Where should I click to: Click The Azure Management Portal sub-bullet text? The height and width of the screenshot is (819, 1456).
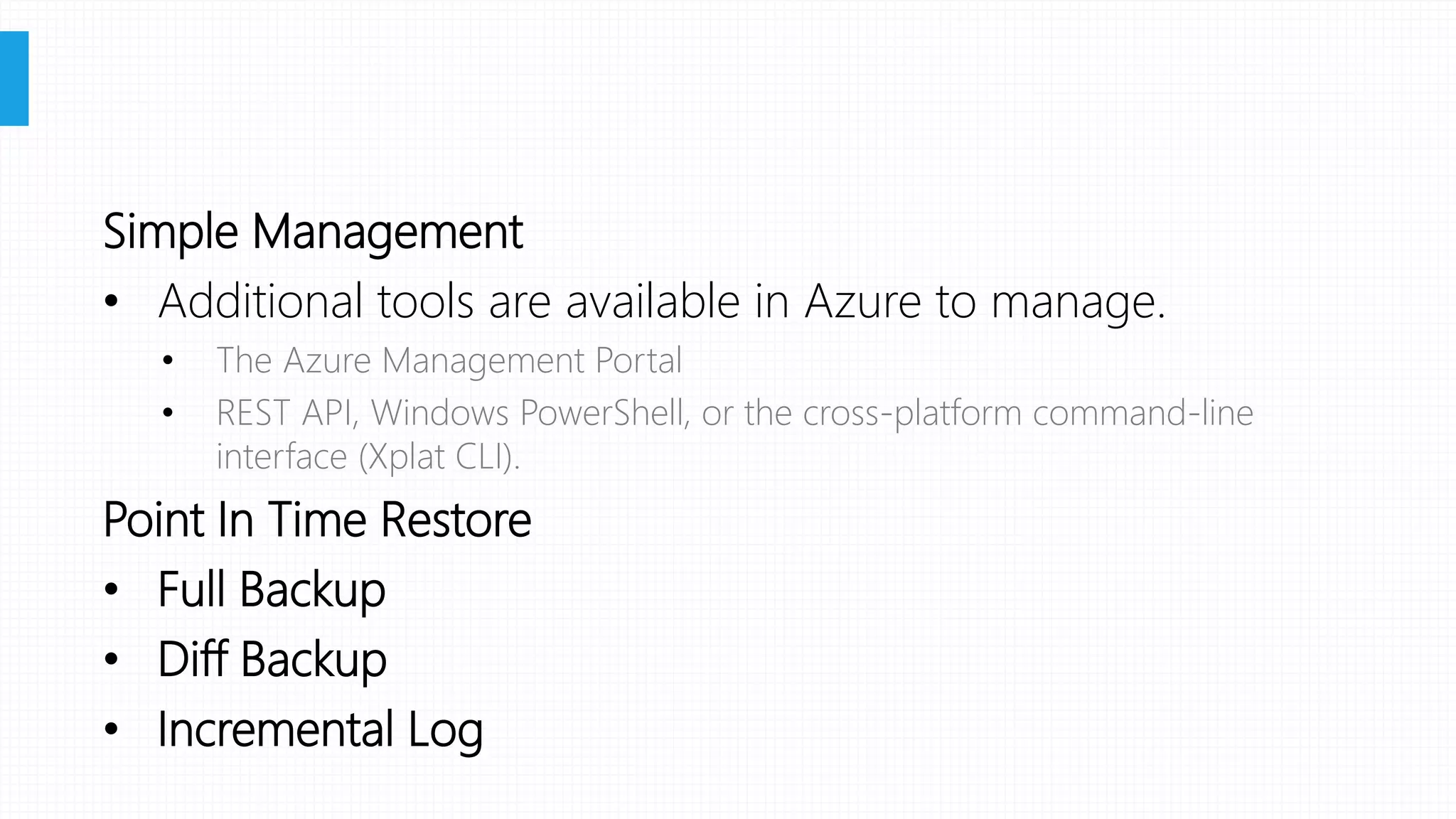click(x=449, y=360)
